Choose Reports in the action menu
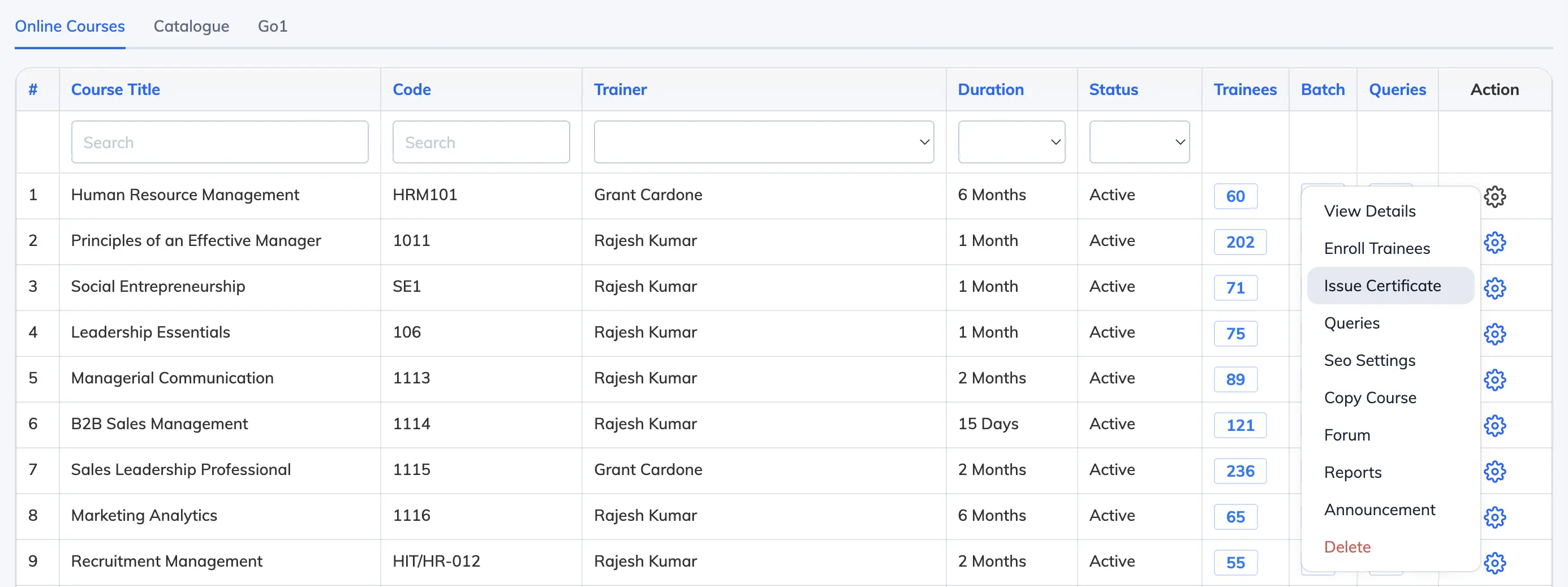This screenshot has width=1568, height=587. pyautogui.click(x=1390, y=472)
